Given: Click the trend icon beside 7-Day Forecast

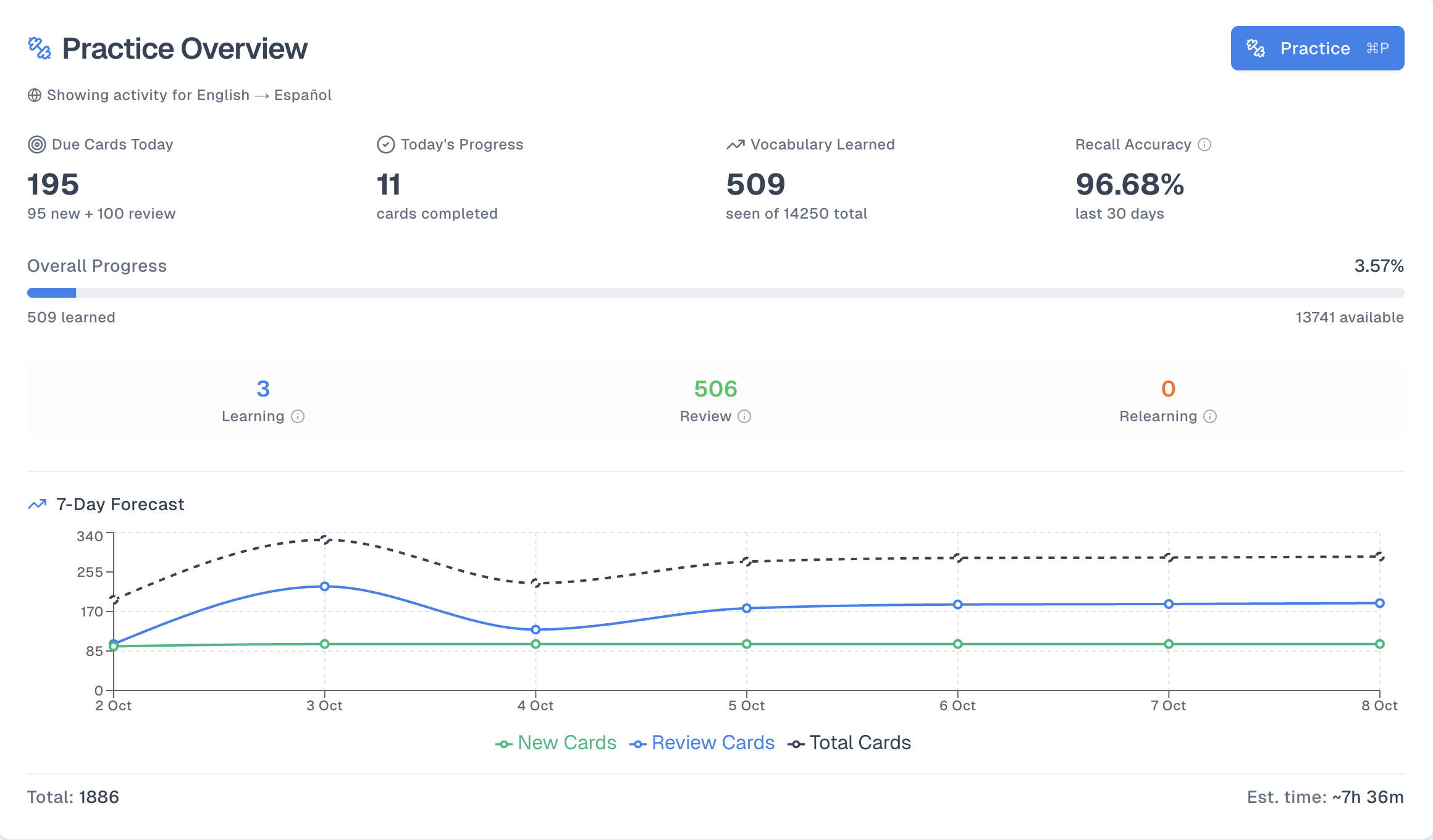Looking at the screenshot, I should point(37,504).
